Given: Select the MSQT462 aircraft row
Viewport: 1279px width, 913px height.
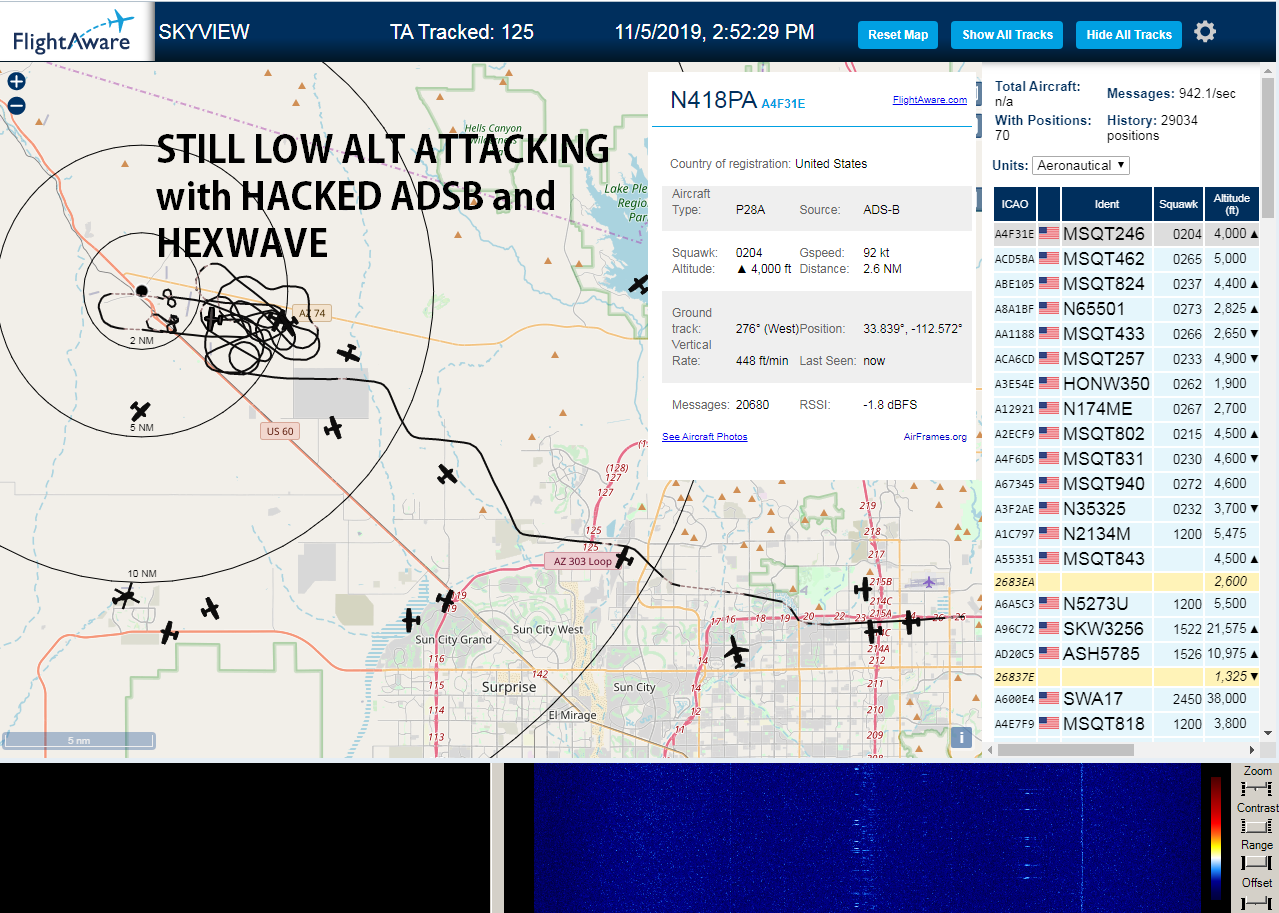Looking at the screenshot, I should coord(1127,259).
